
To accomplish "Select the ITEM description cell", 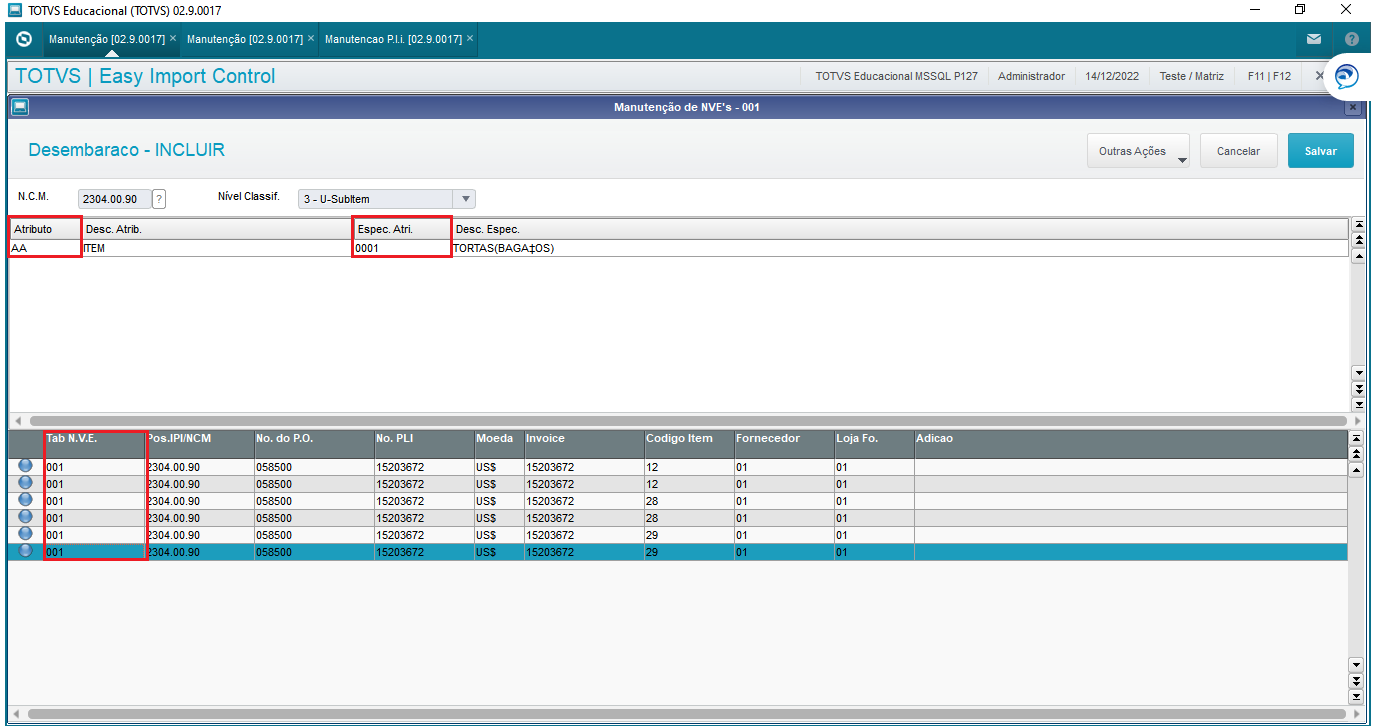I will click(217, 248).
